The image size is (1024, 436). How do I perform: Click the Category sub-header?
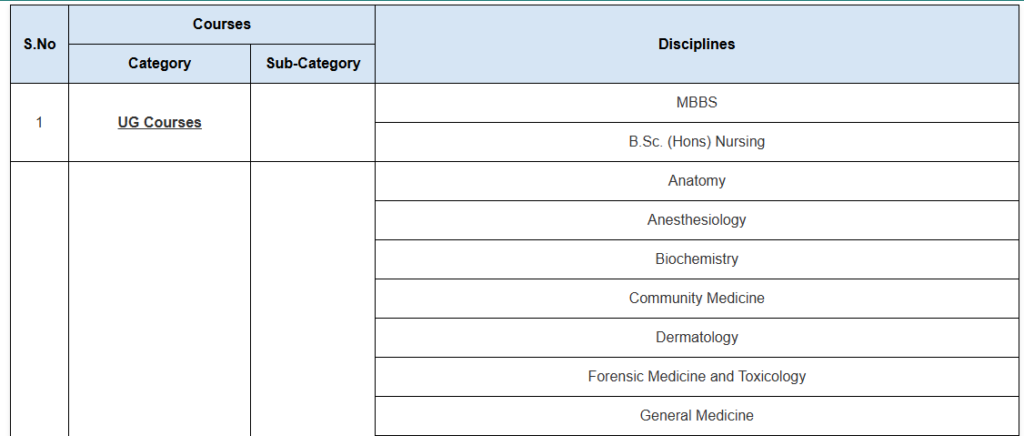(x=159, y=64)
